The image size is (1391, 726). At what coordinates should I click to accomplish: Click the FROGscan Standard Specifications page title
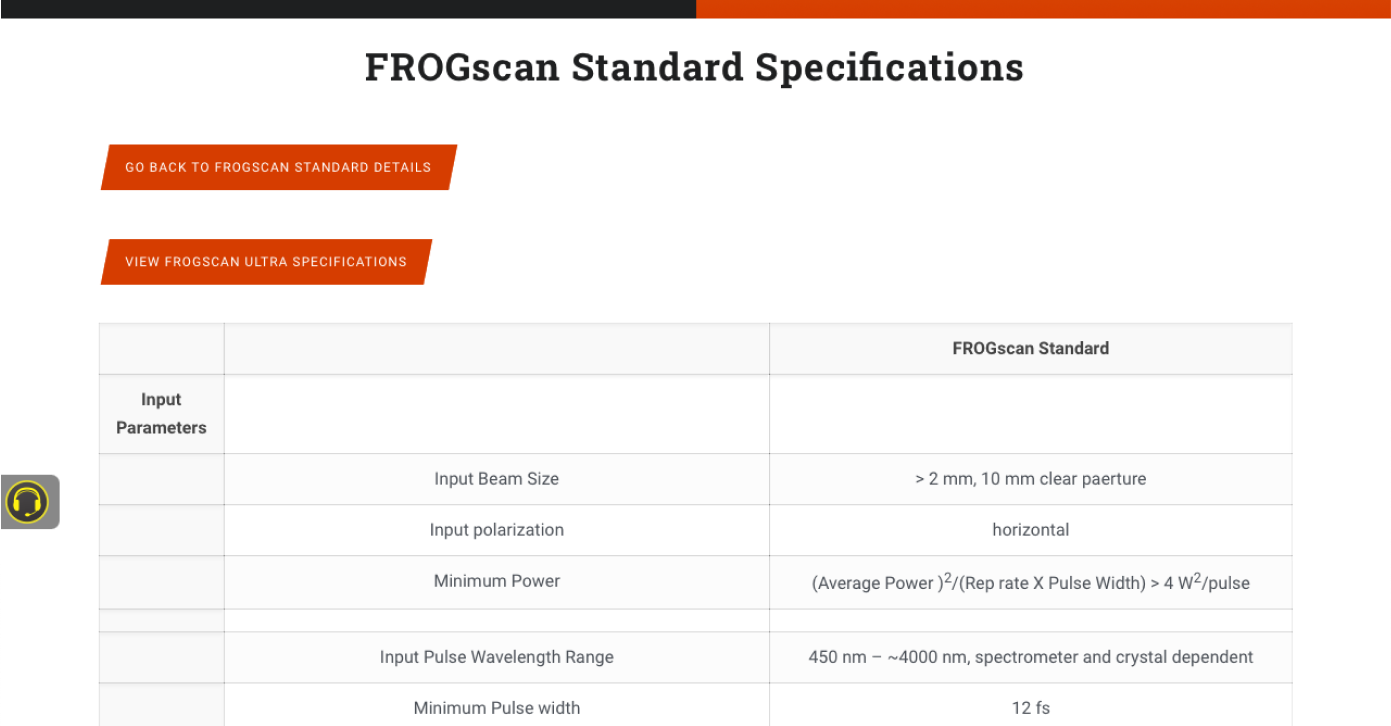click(694, 66)
